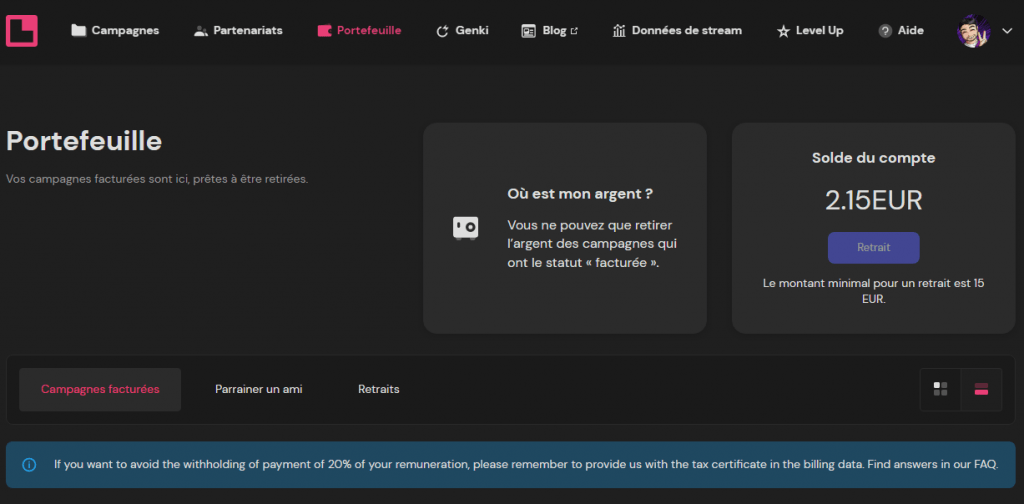This screenshot has width=1024, height=504.
Task: Open the Retraits tab
Action: pyautogui.click(x=378, y=389)
